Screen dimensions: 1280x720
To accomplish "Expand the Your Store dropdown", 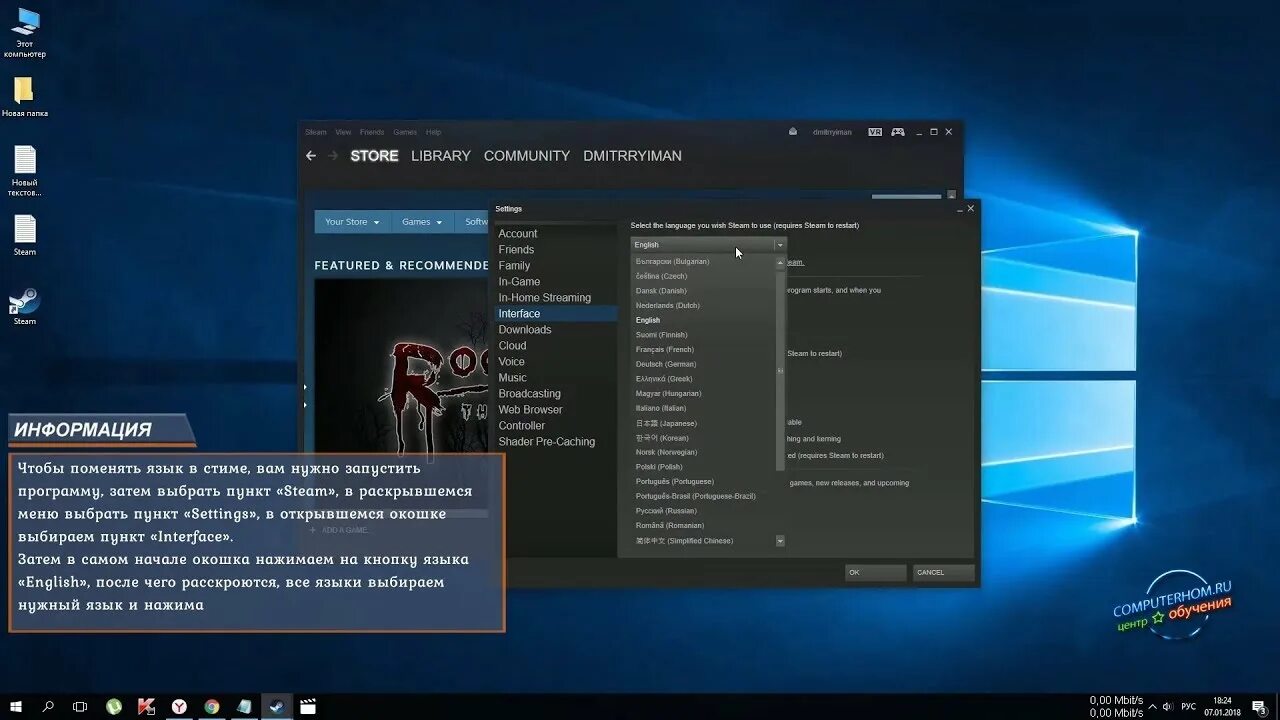I will [x=352, y=222].
